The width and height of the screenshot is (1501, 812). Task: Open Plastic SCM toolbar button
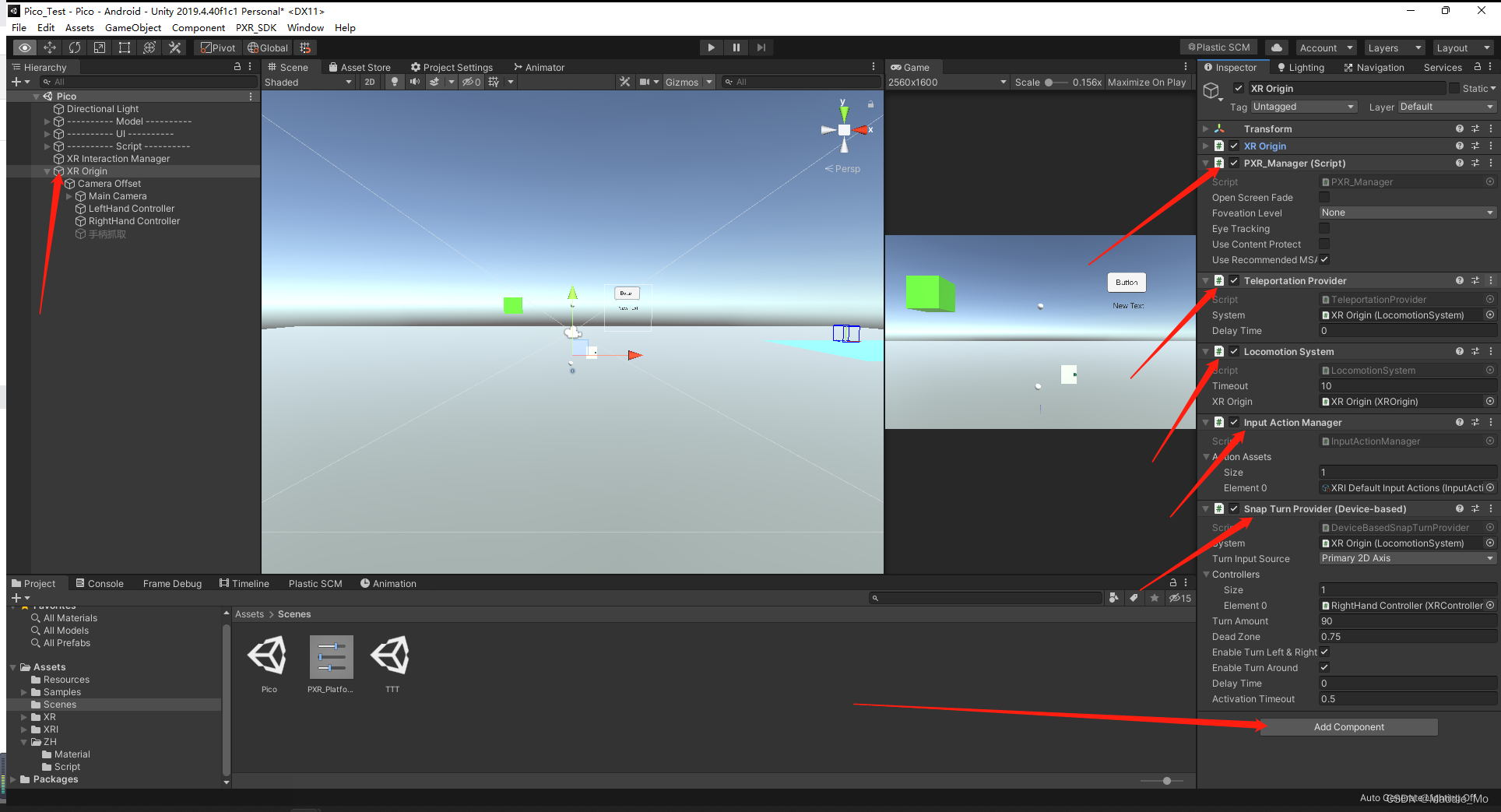(1219, 47)
